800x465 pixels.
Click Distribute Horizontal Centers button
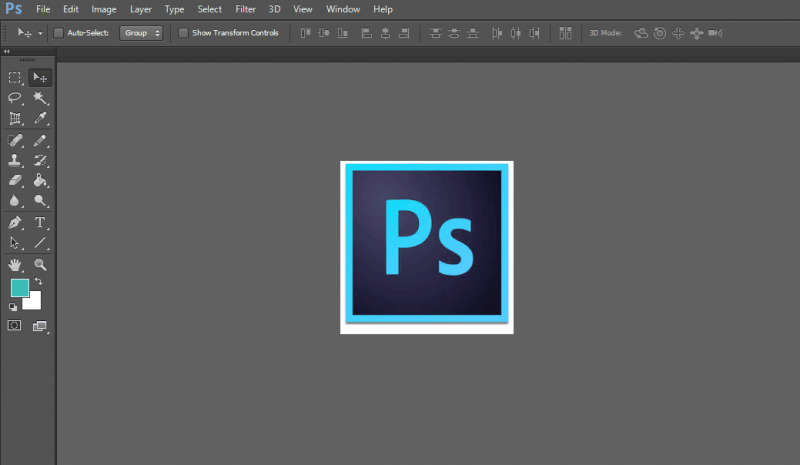516,33
